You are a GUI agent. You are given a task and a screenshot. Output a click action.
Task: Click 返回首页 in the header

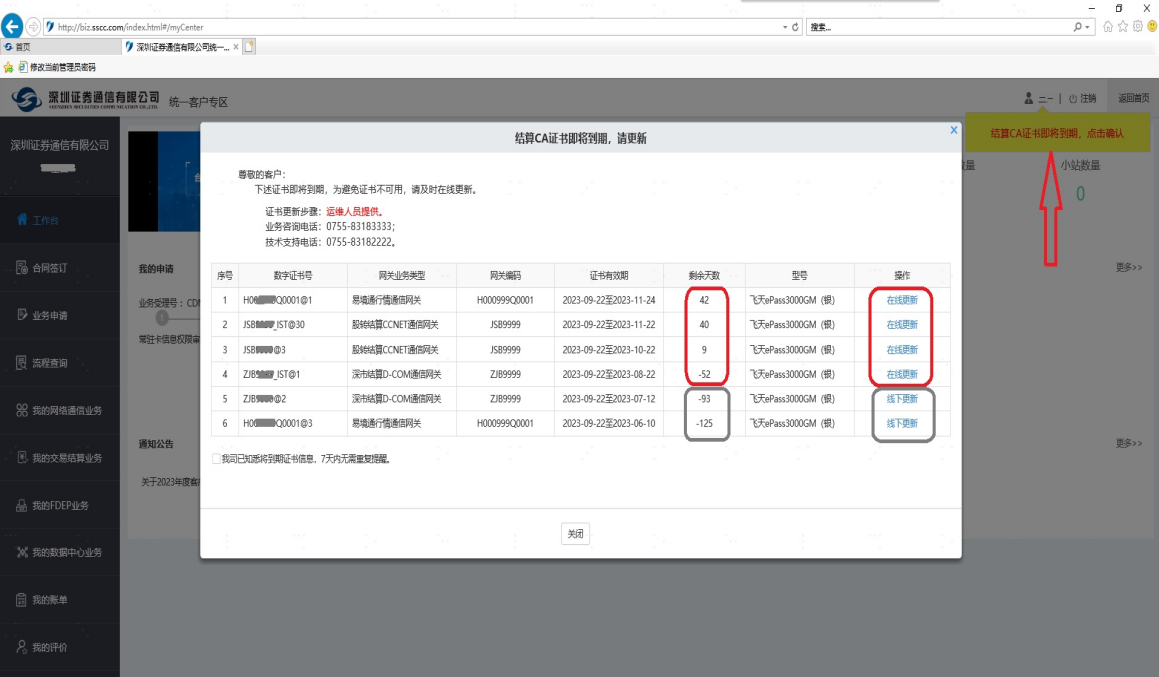click(x=1133, y=98)
